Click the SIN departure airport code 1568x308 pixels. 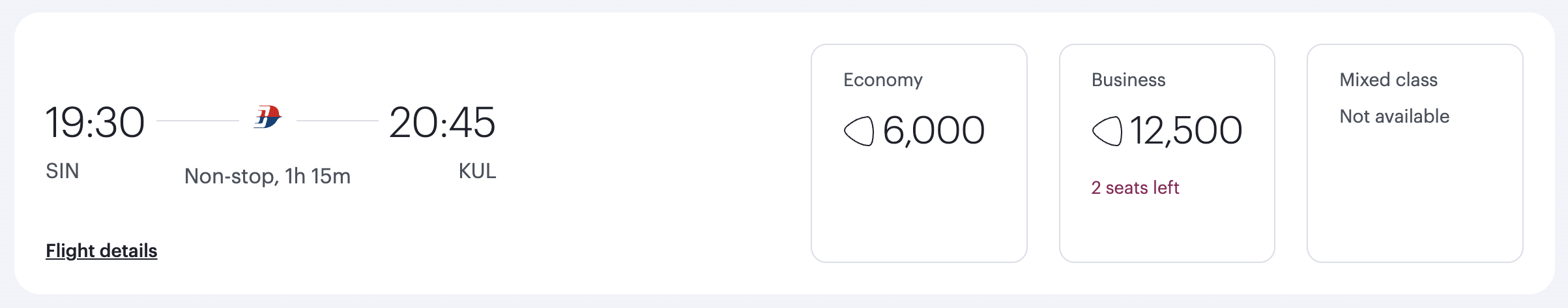tap(63, 171)
